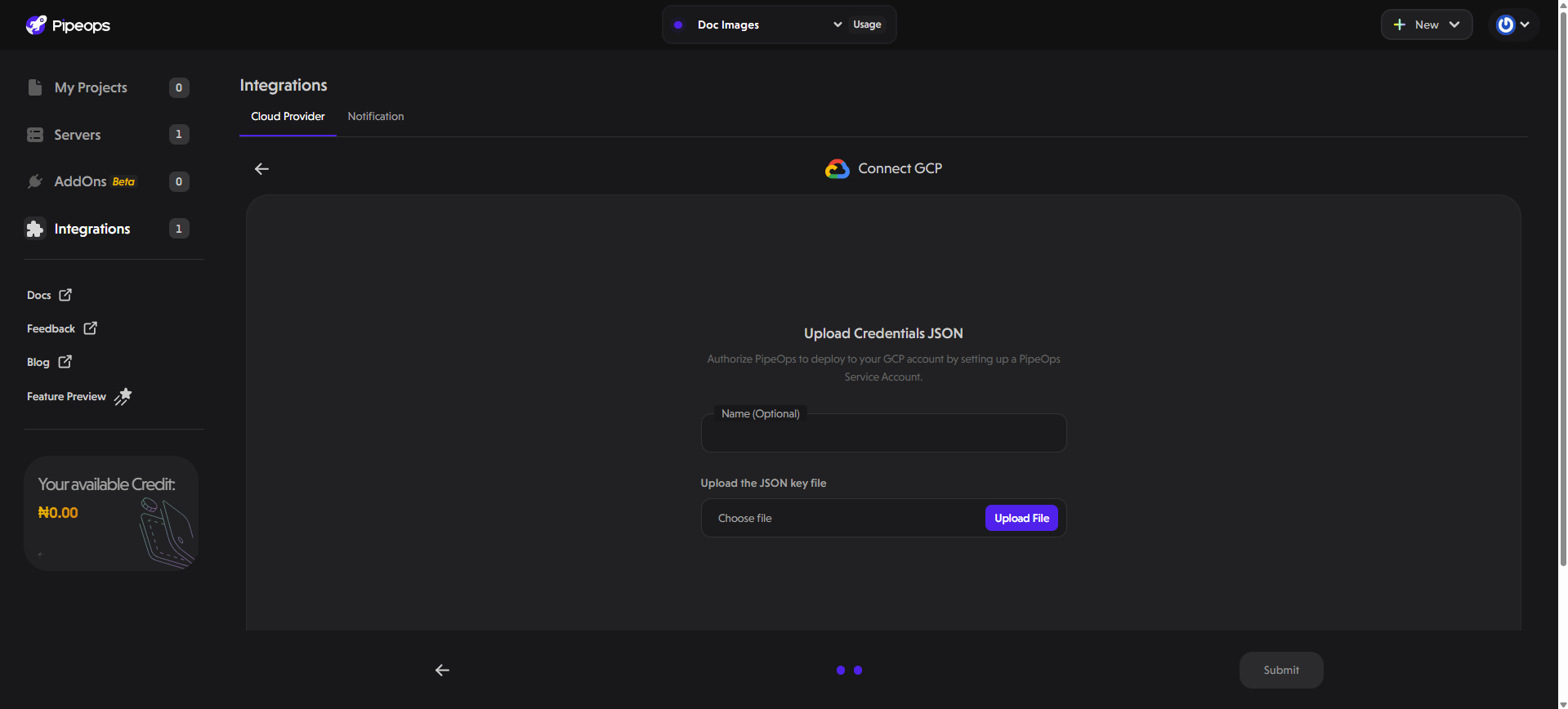Select the first step indicator dot
Viewport: 1568px width, 709px height.
click(x=841, y=670)
